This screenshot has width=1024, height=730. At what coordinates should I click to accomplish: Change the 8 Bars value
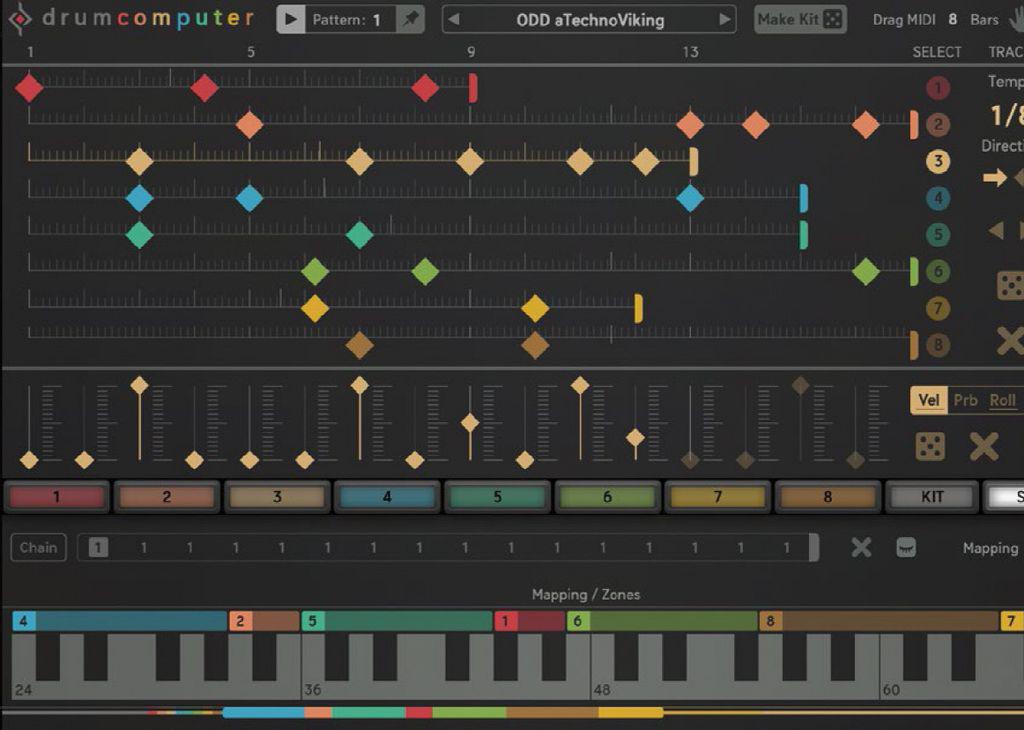click(953, 20)
